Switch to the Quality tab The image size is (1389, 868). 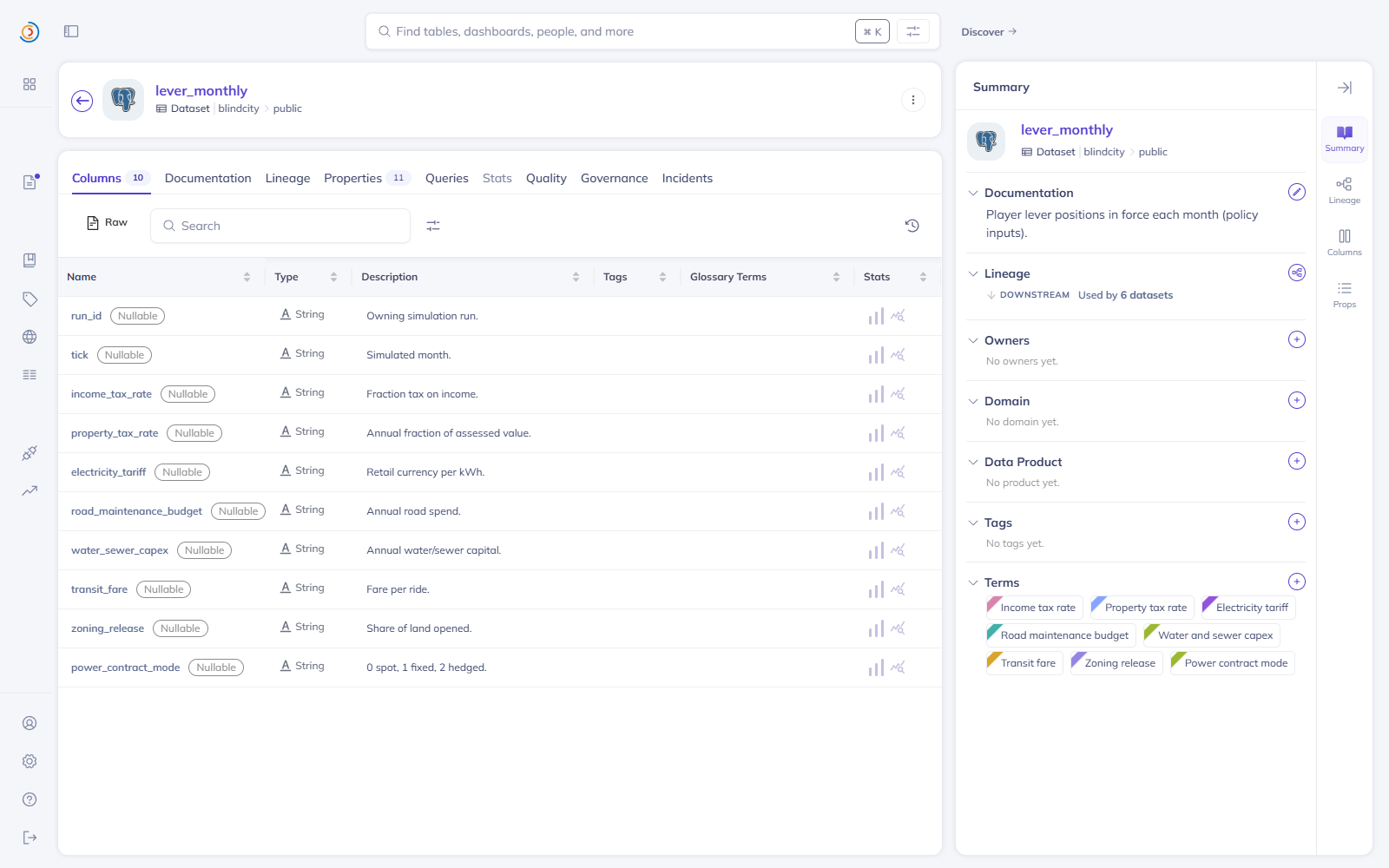[546, 178]
